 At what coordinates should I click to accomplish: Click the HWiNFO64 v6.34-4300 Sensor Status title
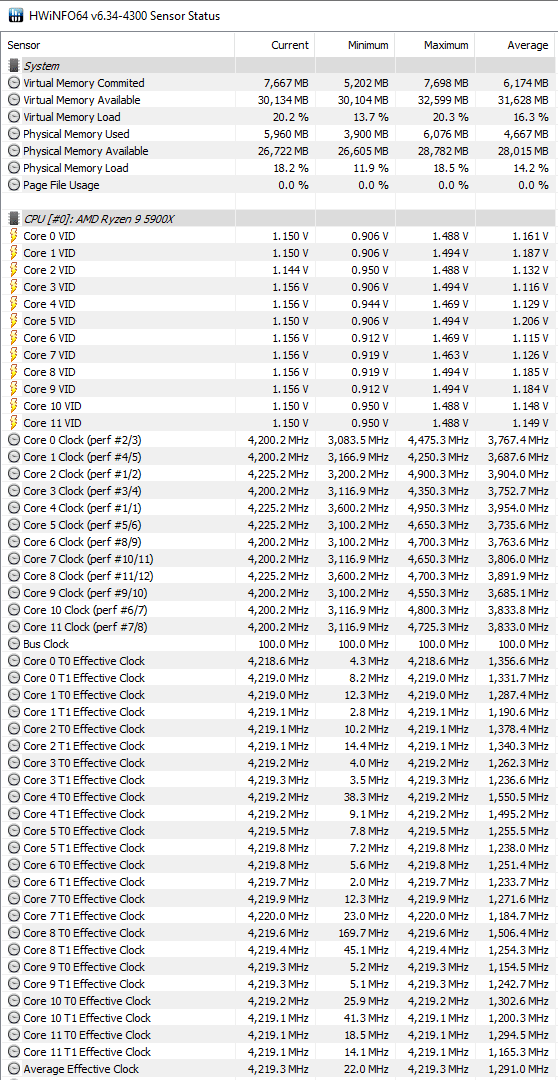(x=125, y=15)
